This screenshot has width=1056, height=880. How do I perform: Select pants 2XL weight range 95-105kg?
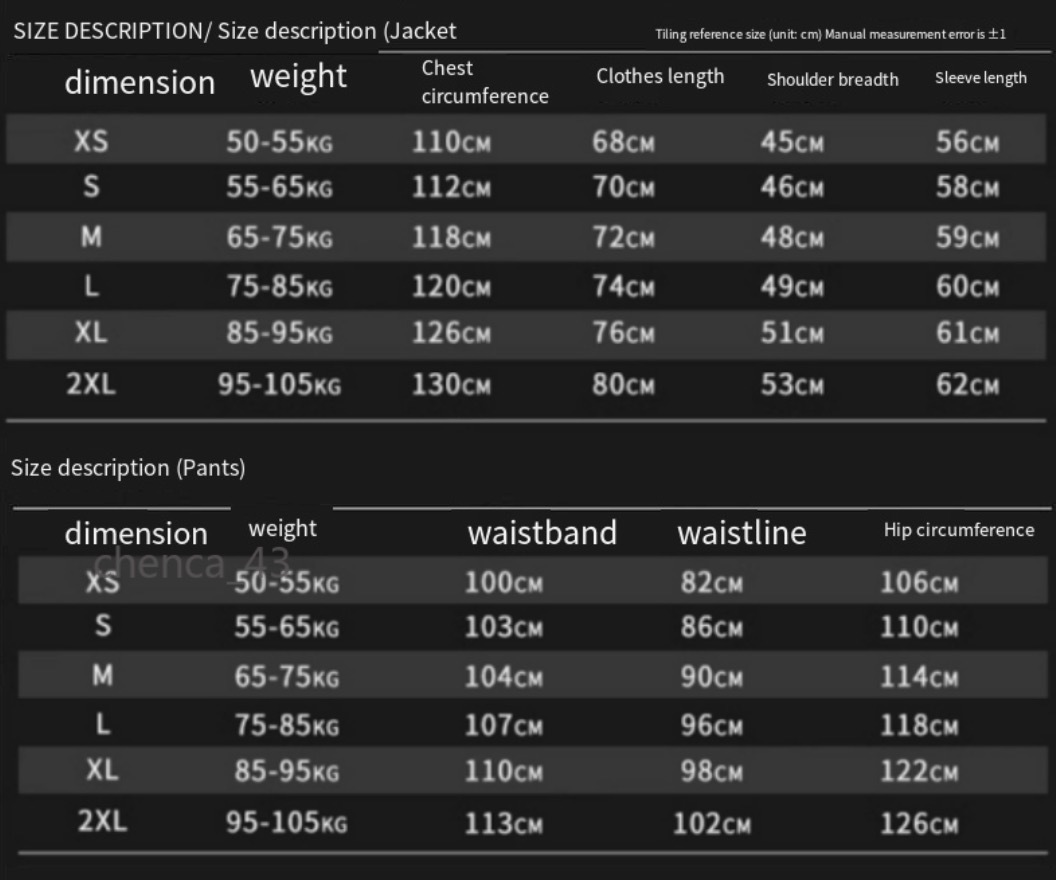pos(286,824)
